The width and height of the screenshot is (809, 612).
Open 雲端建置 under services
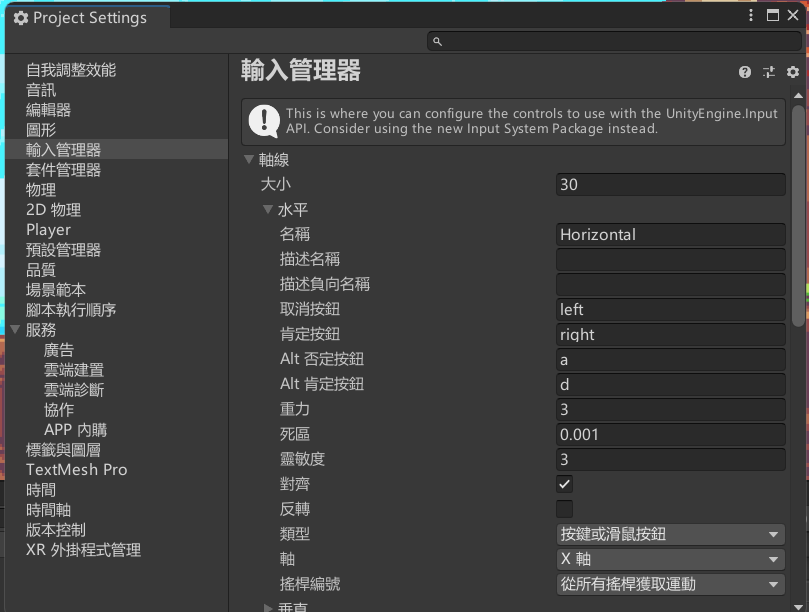click(74, 369)
